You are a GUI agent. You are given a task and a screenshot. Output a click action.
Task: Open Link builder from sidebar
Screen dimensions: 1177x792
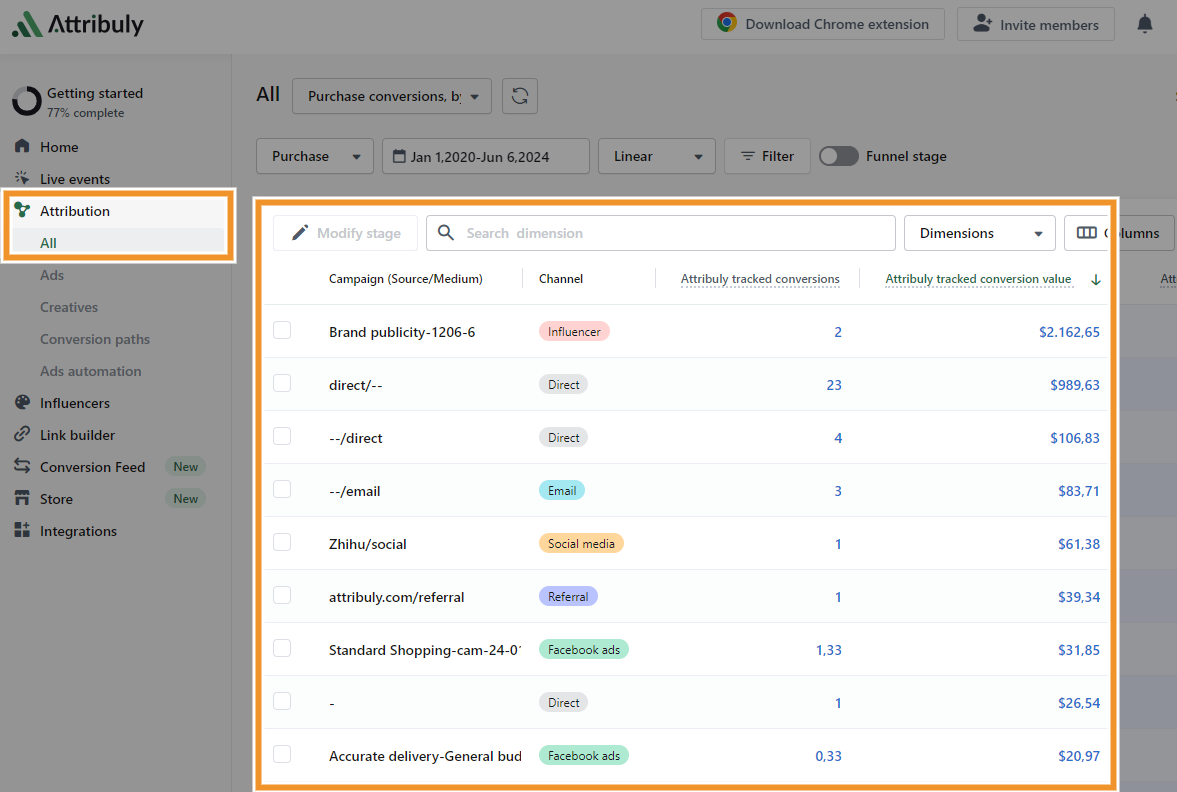(x=77, y=435)
